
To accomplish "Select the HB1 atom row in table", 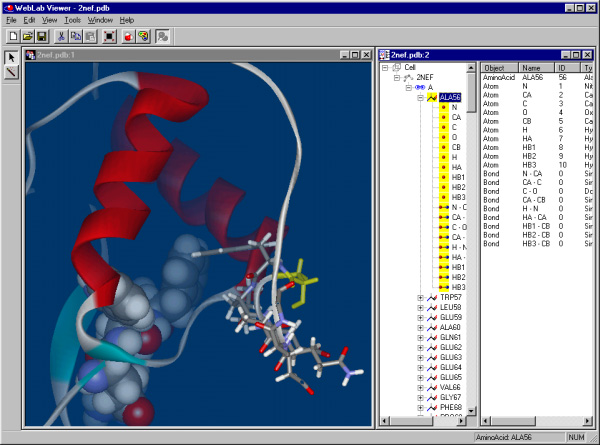I will (x=531, y=147).
